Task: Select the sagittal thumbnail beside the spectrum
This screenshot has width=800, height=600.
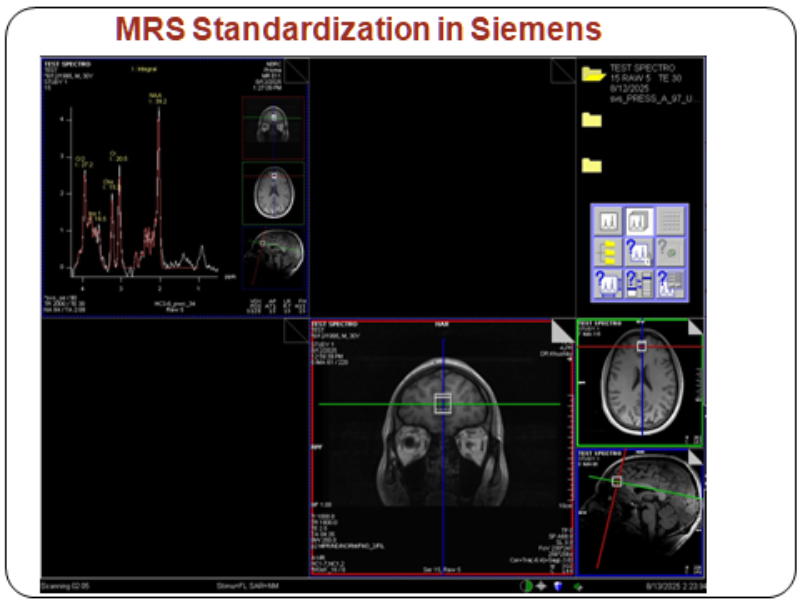Action: [x=273, y=255]
